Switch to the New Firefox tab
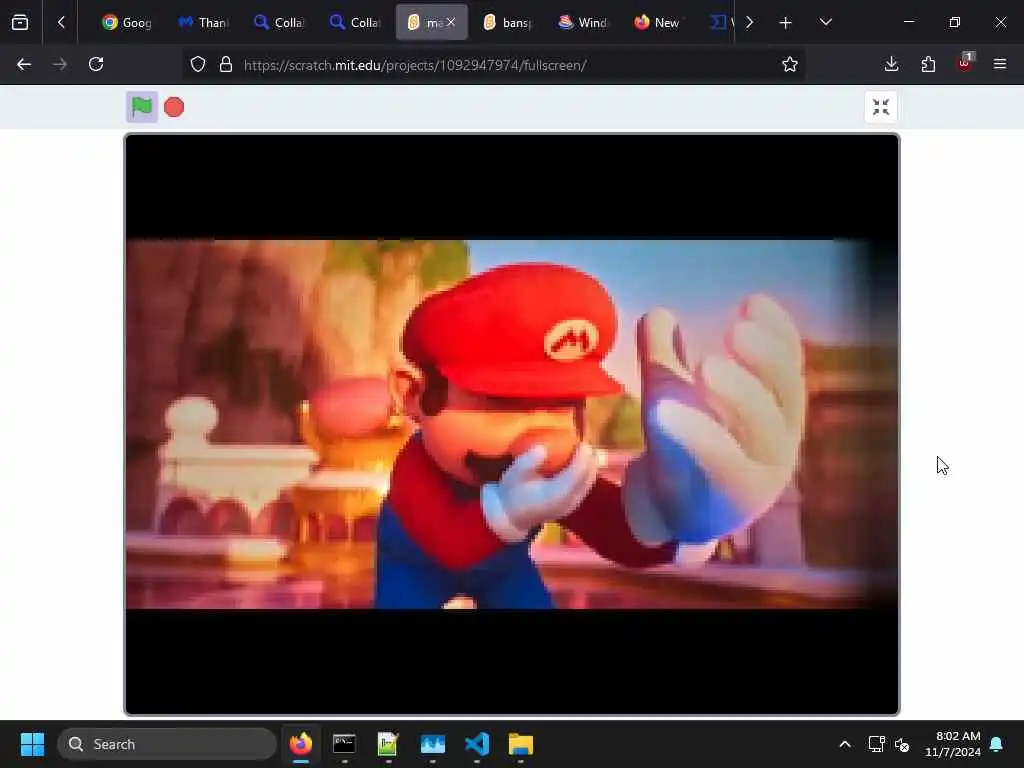Viewport: 1024px width, 768px height. tap(658, 22)
